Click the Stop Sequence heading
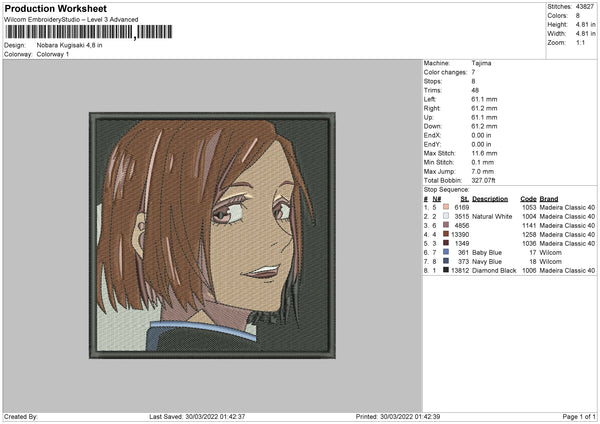600x424 pixels. point(446,190)
